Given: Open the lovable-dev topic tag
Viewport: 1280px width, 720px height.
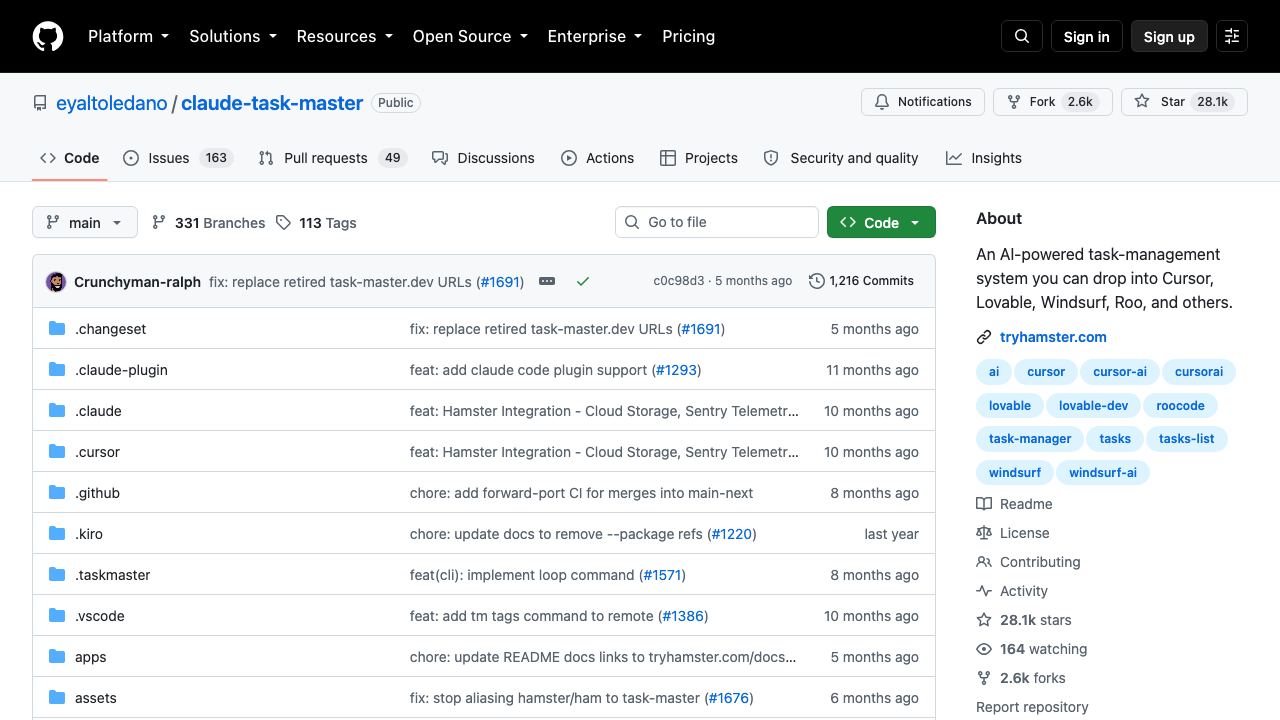Looking at the screenshot, I should [x=1093, y=406].
